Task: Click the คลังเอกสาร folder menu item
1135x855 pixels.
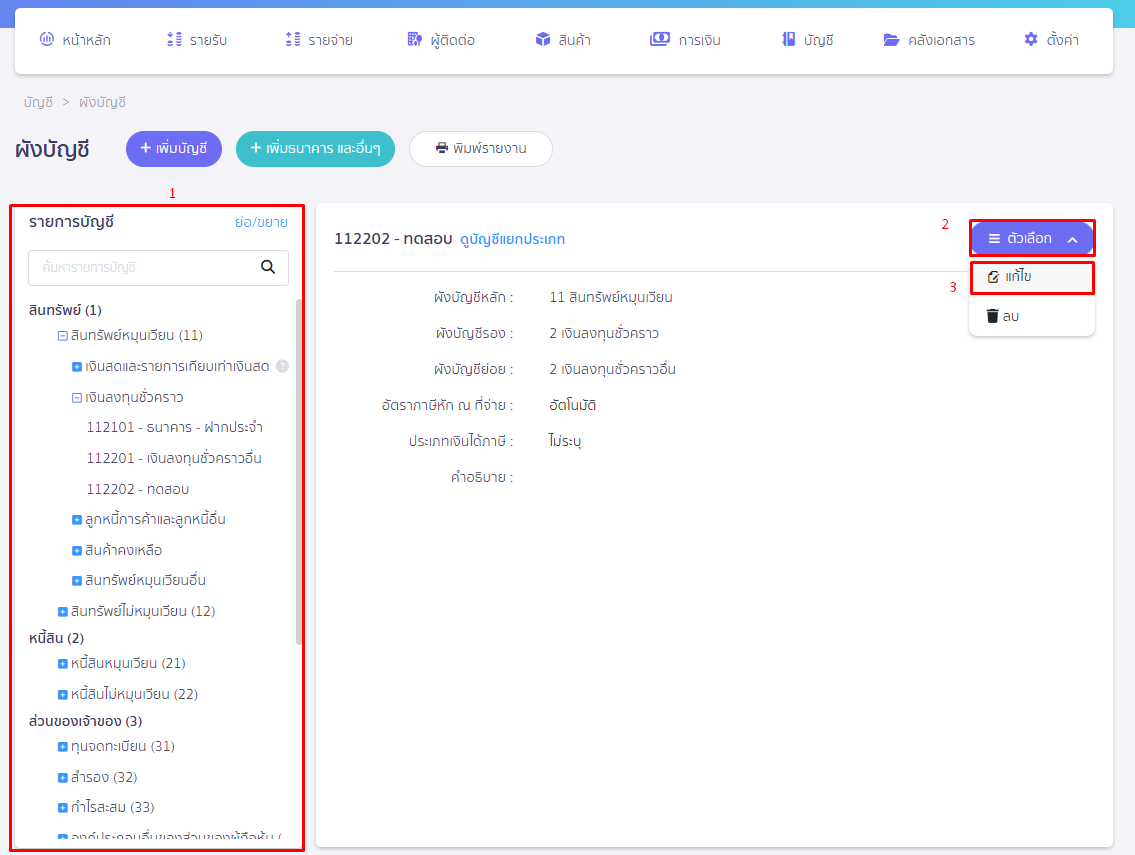Action: [x=929, y=40]
